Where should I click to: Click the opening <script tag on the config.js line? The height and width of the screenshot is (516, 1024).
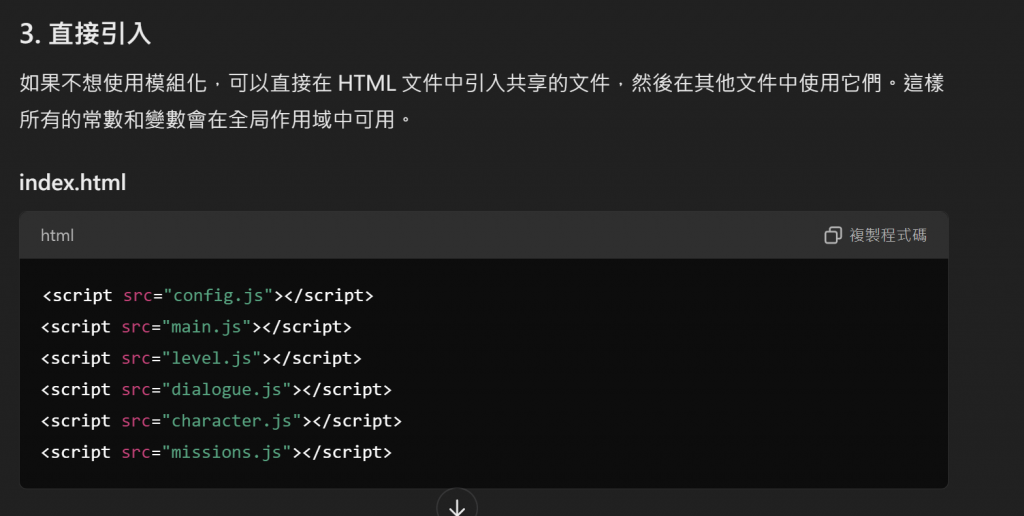click(x=77, y=296)
